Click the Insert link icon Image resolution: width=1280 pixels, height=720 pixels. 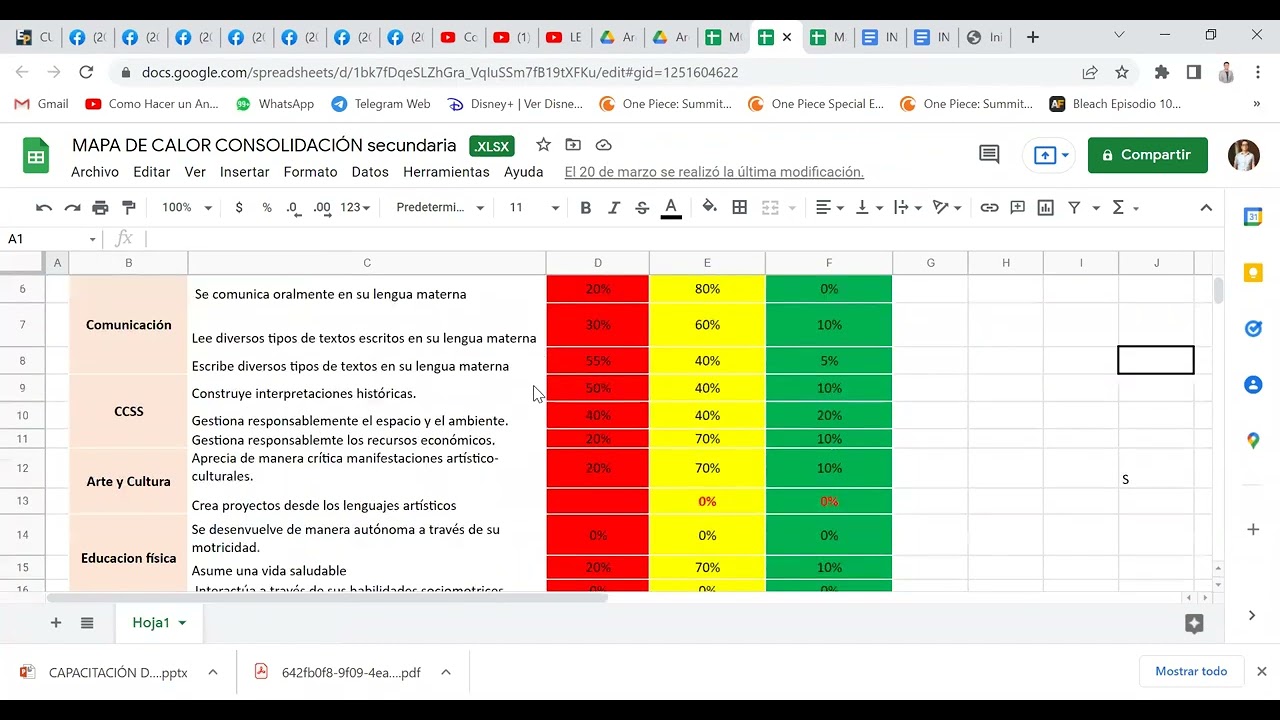[x=990, y=207]
